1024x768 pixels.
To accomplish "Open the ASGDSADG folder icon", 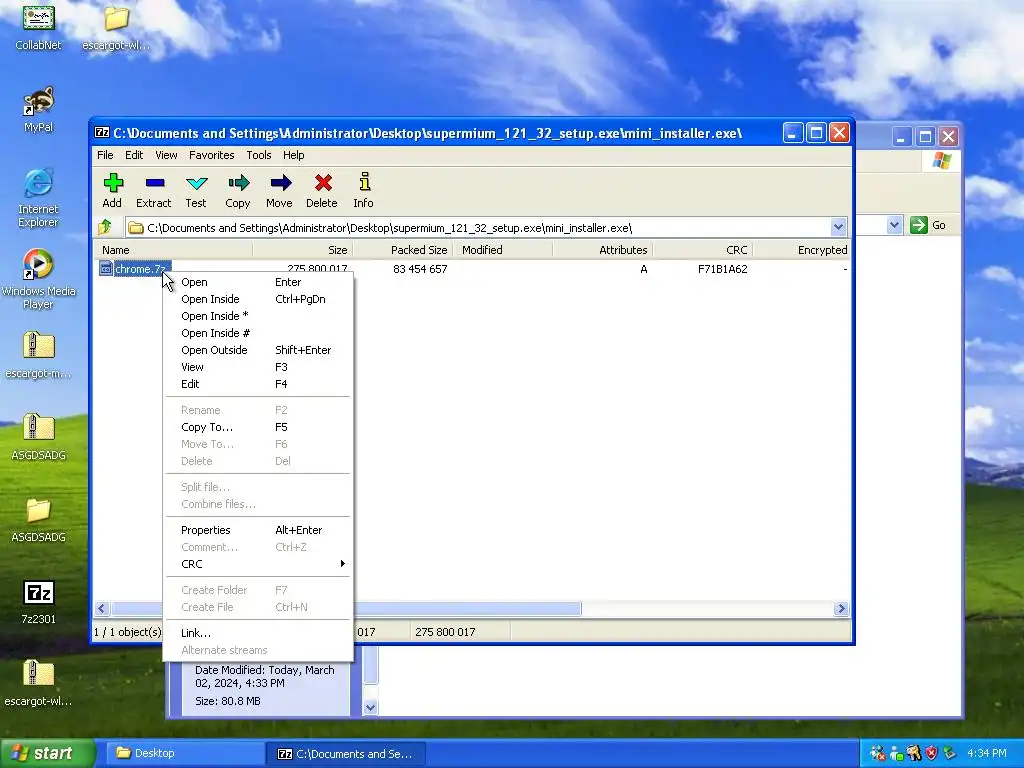I will pos(39,519).
